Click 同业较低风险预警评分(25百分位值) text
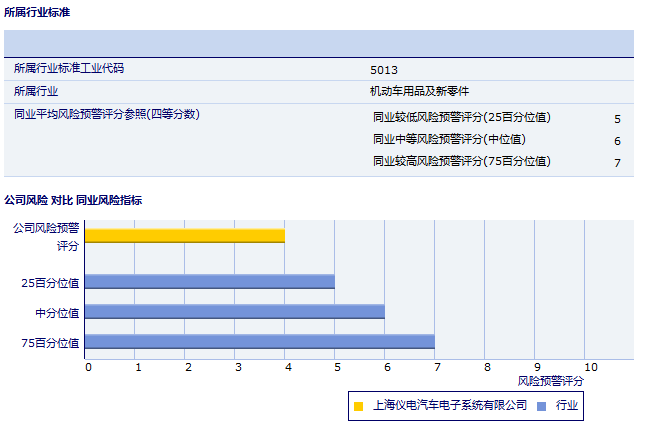The width and height of the screenshot is (653, 427). coord(461,117)
